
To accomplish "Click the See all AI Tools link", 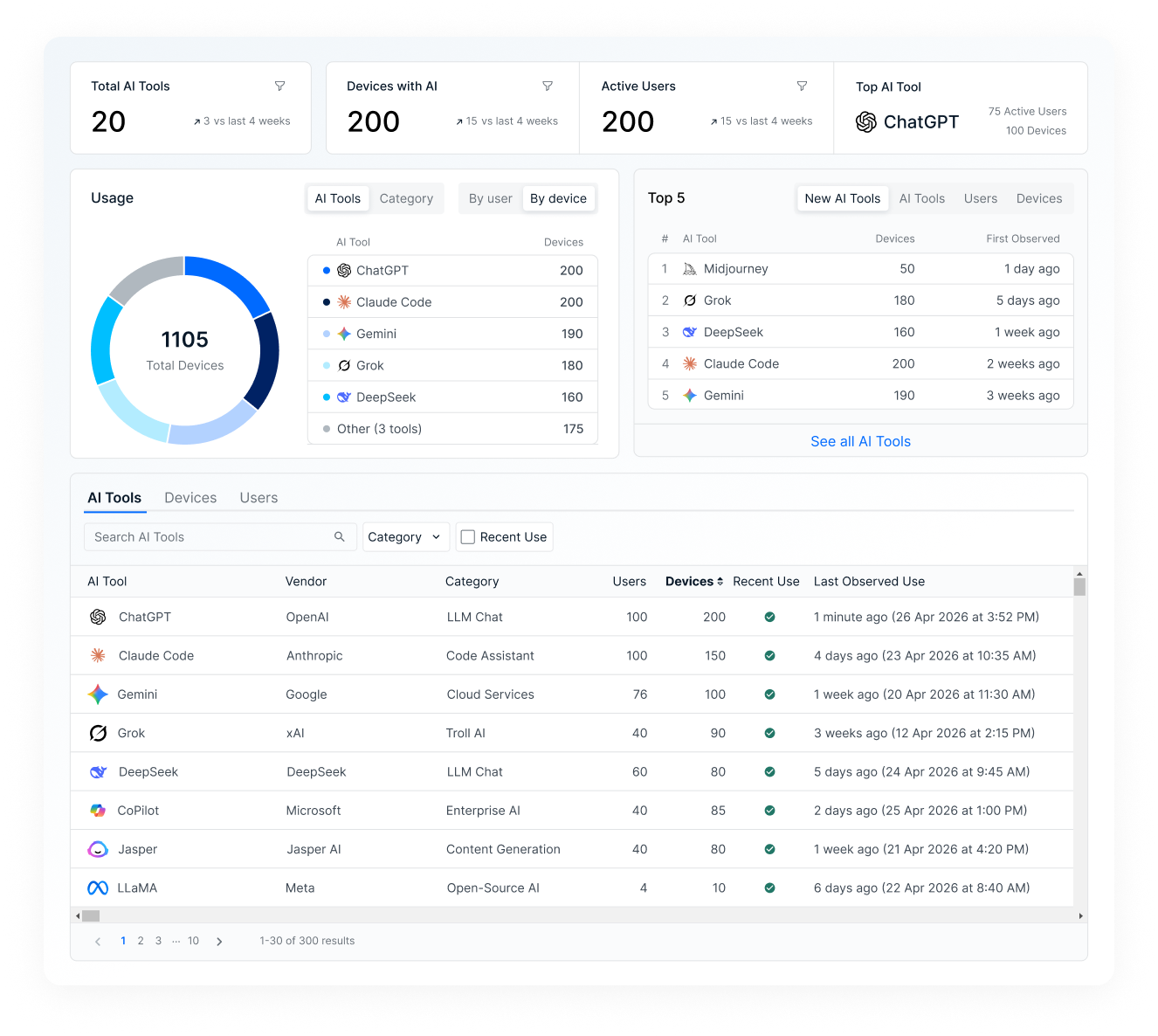I will 860,442.
